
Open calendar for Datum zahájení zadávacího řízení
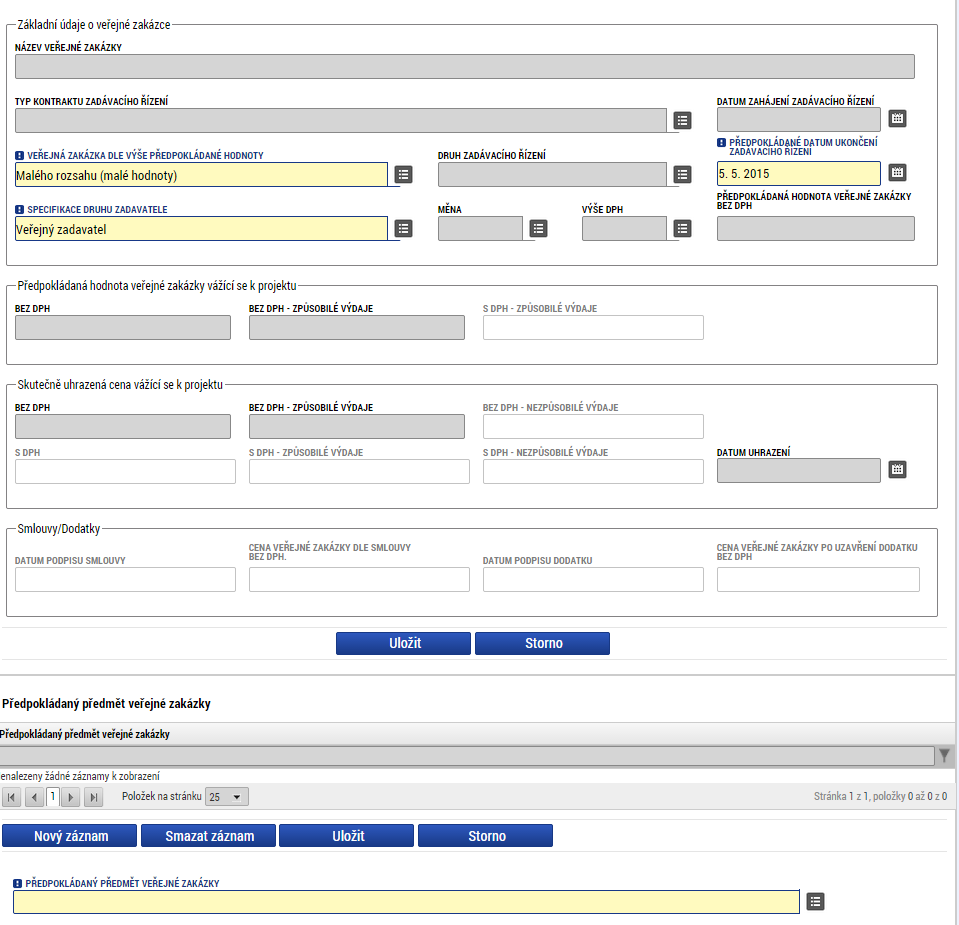click(x=897, y=119)
